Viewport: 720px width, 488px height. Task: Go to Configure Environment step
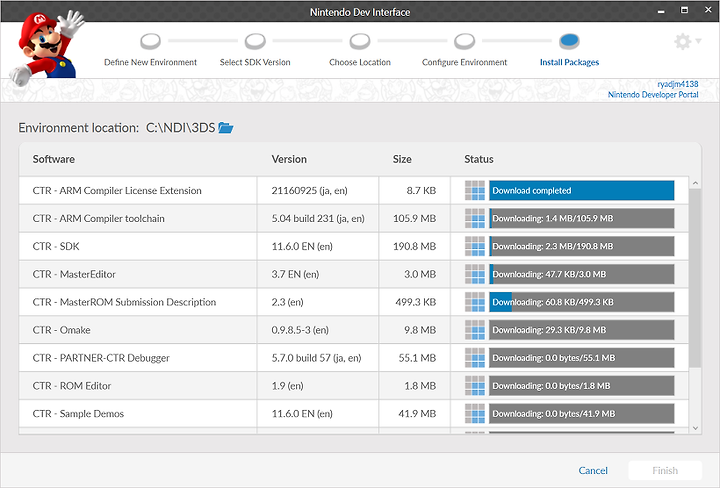tap(464, 50)
